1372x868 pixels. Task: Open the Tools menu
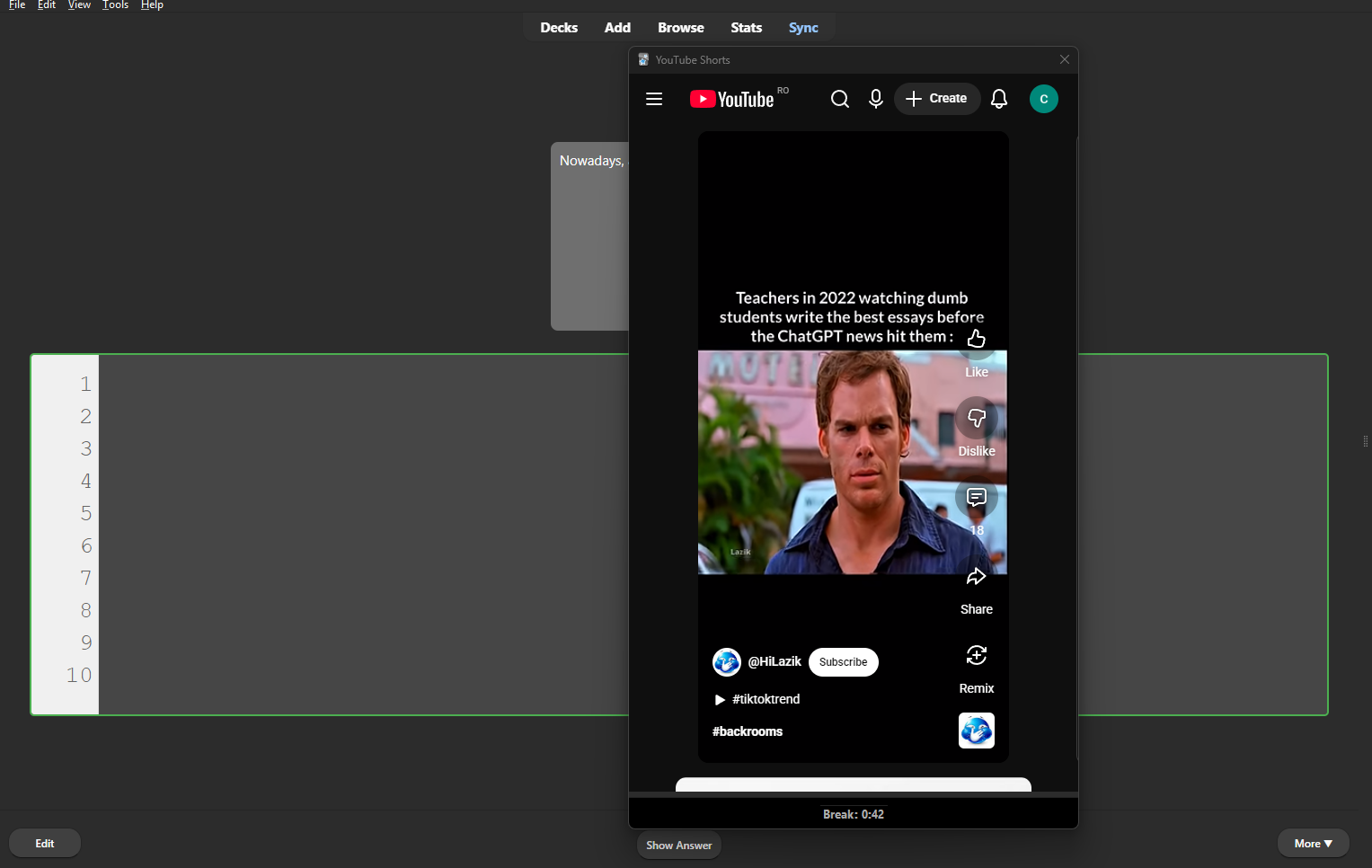click(115, 5)
